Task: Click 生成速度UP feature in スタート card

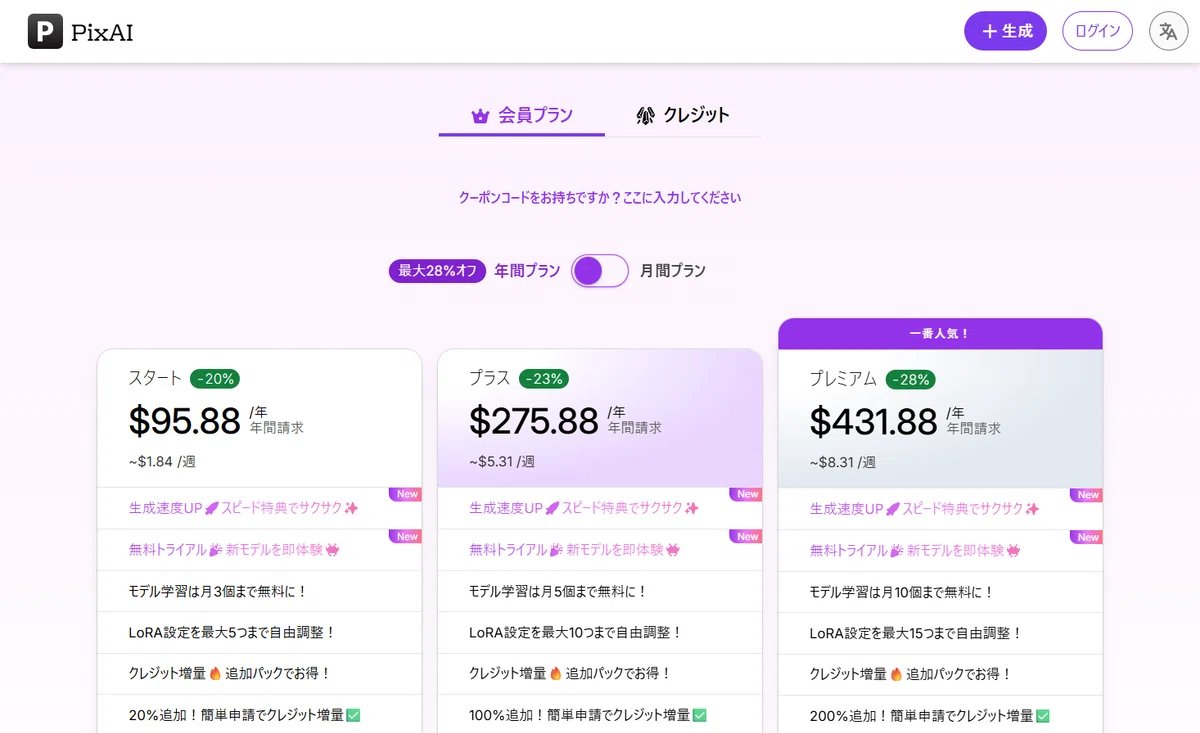Action: [244, 509]
